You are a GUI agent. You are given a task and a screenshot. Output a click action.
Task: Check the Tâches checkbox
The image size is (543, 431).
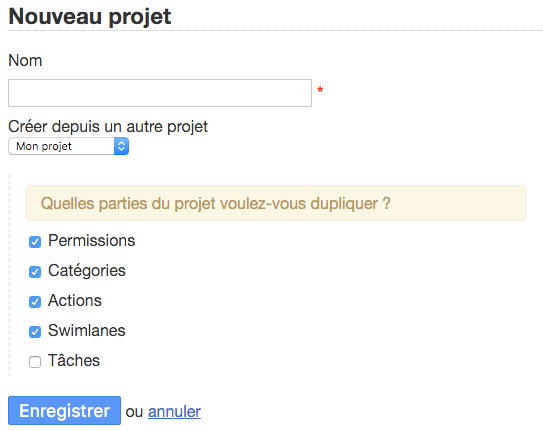click(x=35, y=362)
